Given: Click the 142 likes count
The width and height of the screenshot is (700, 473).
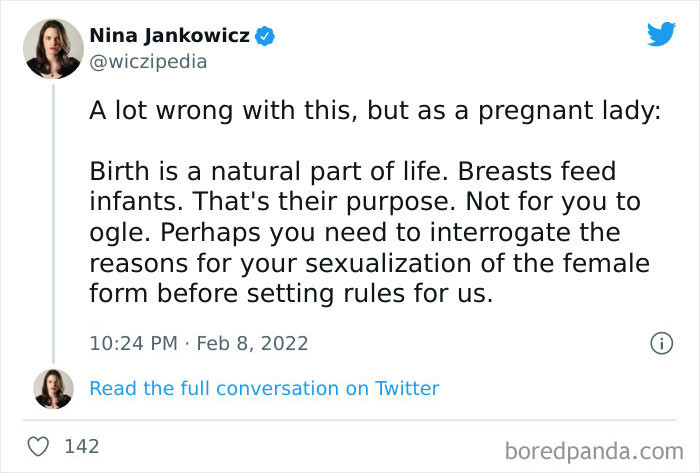Looking at the screenshot, I should pos(81,446).
